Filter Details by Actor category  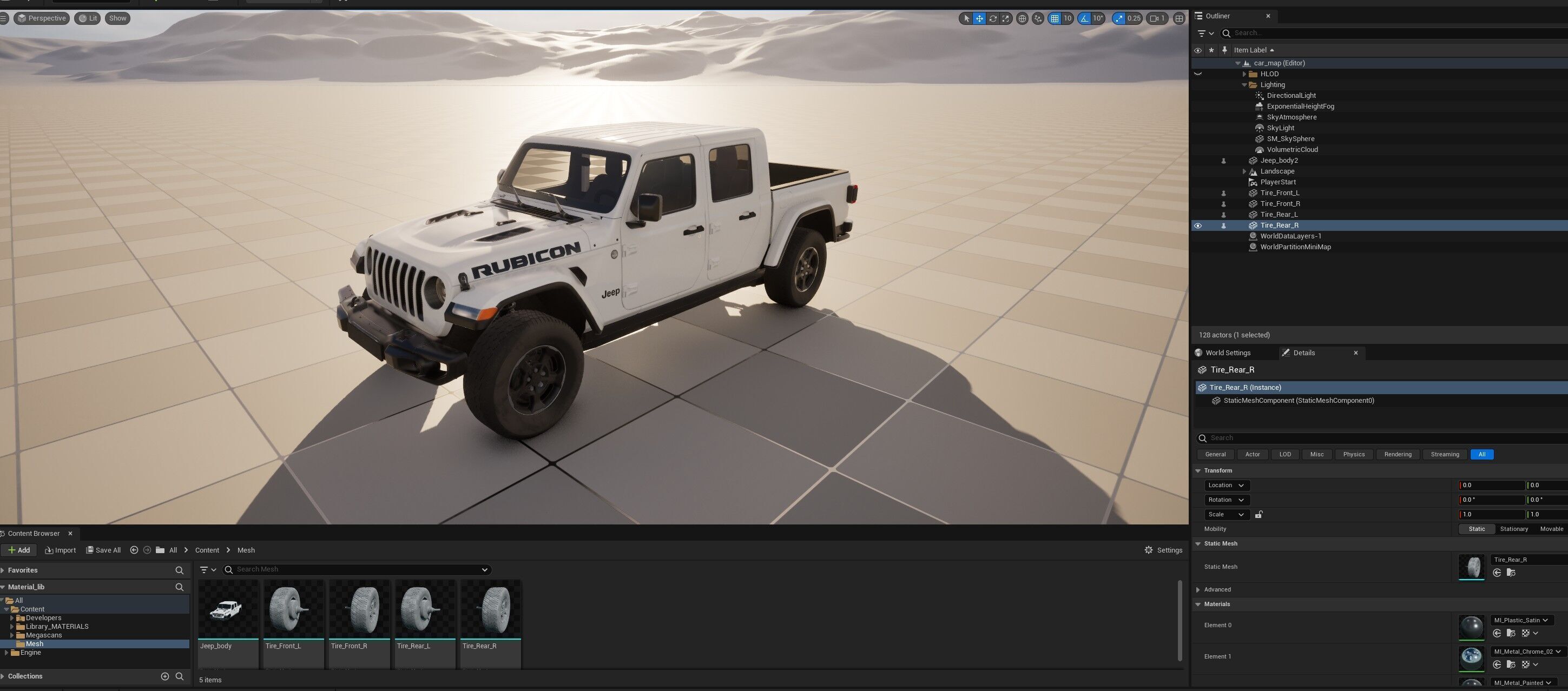tap(1252, 454)
